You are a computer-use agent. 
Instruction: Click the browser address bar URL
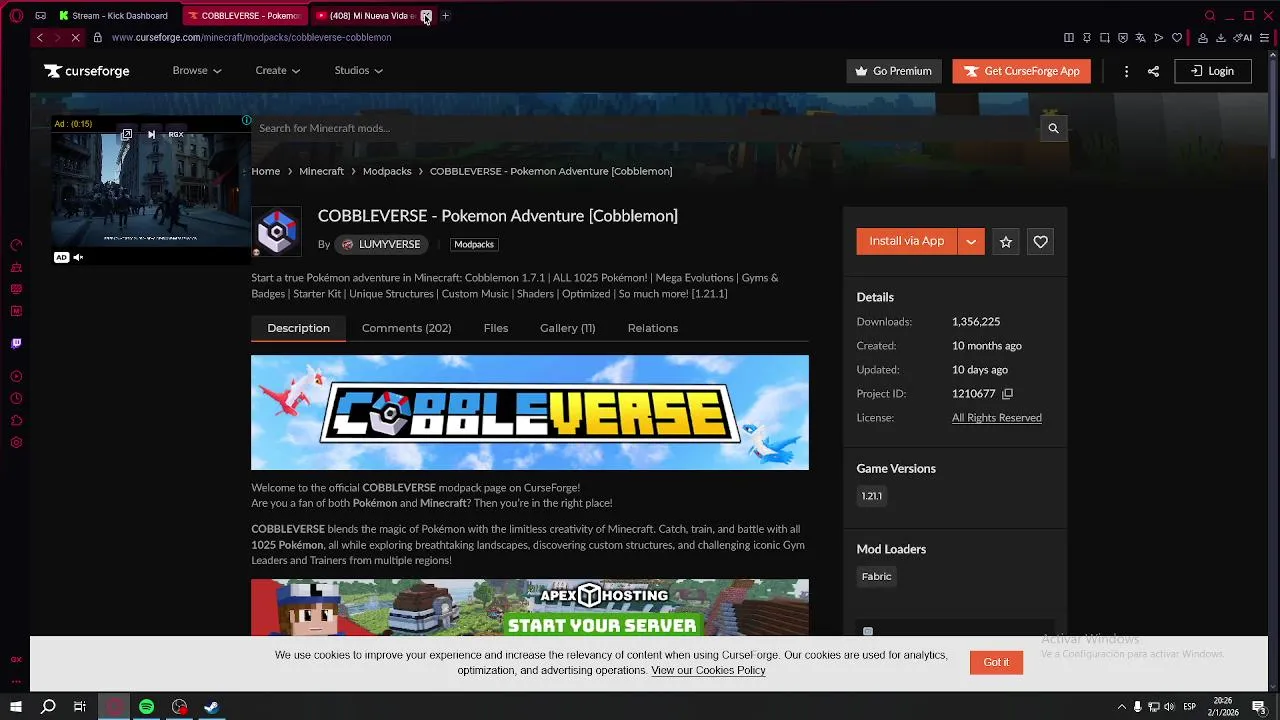251,38
